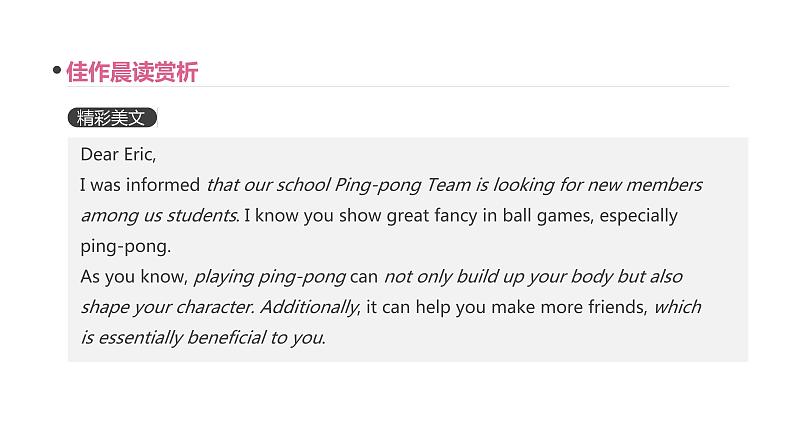Viewport: 794px width, 445px height.
Task: Click the dark 精彩美文 badge
Action: pyautogui.click(x=112, y=118)
